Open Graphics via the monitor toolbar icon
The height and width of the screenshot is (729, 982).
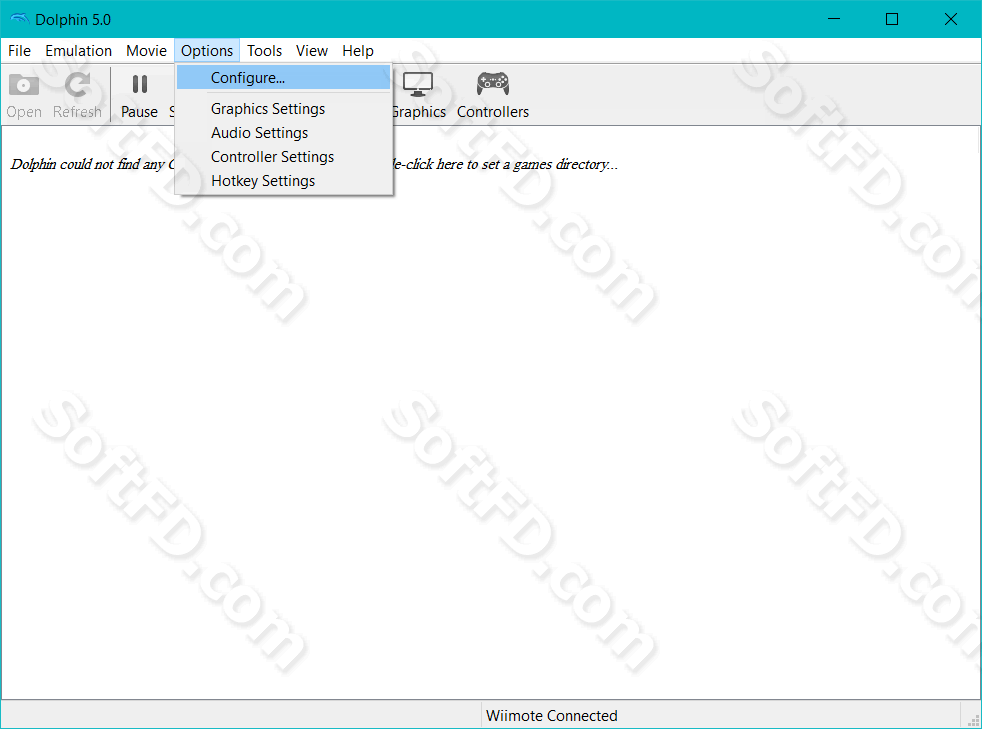pyautogui.click(x=418, y=84)
